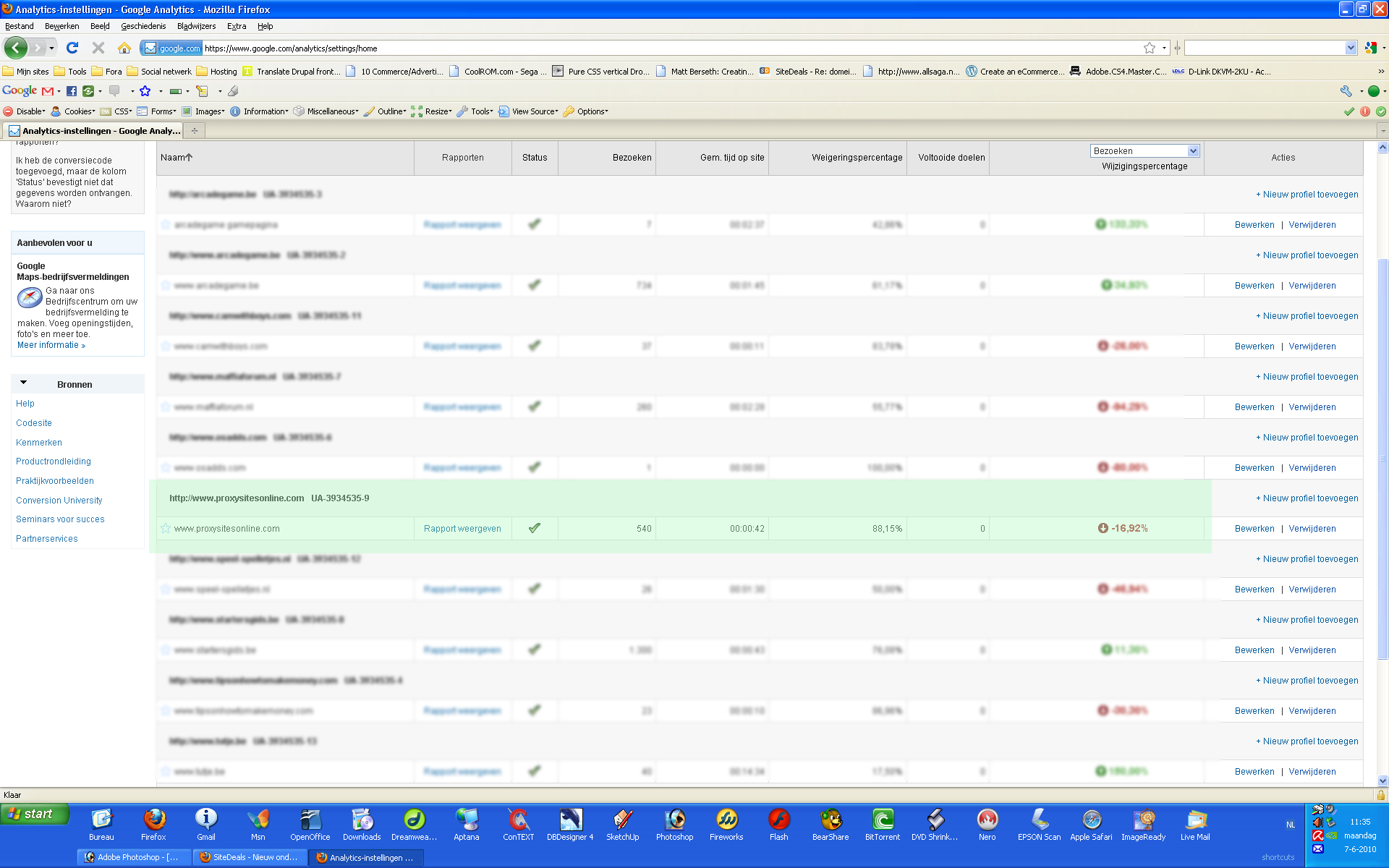Screen dimensions: 1389x868
Task: Open the Msn quick launch shortcut
Action: pos(258,825)
